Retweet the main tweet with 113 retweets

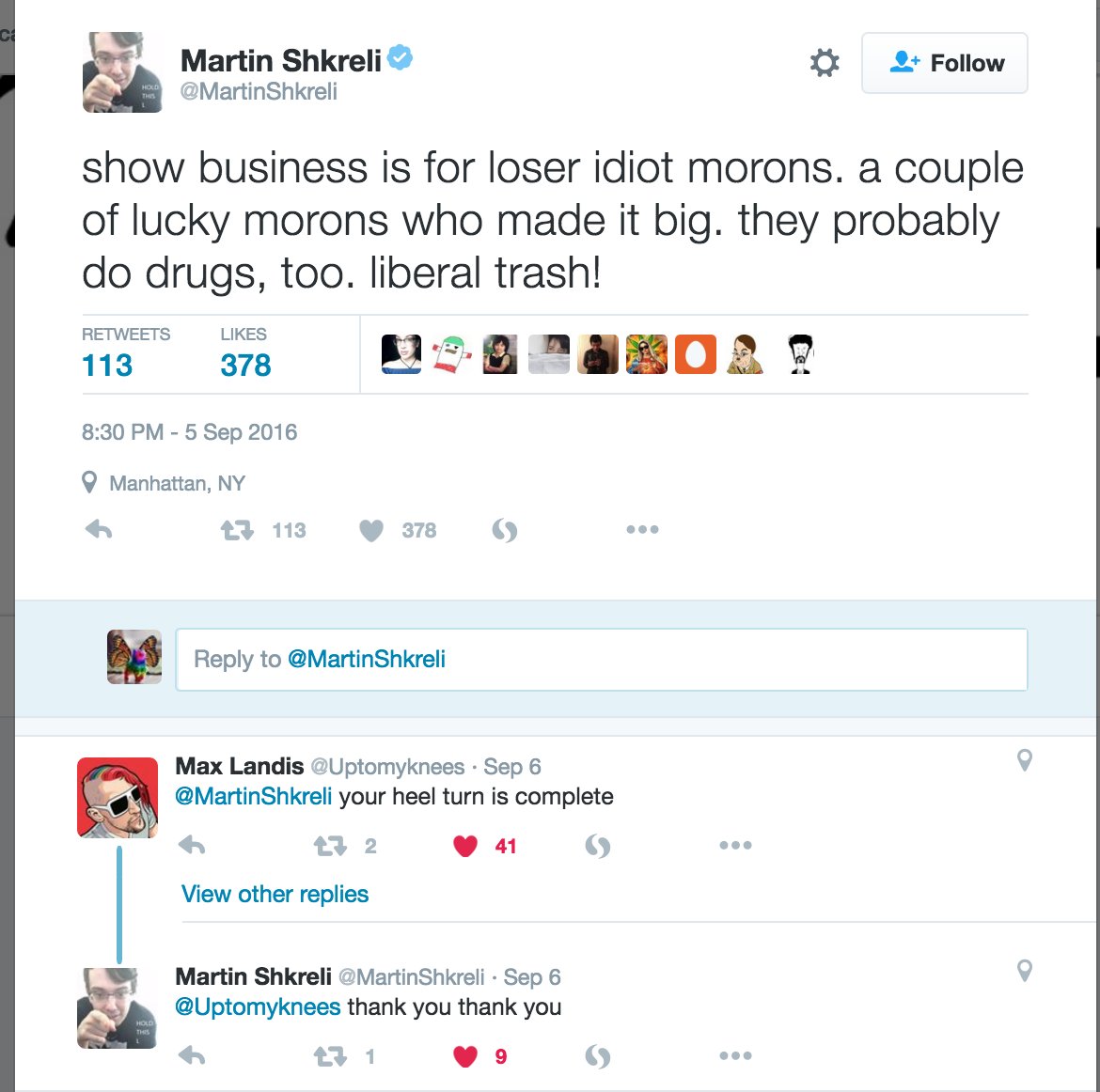237,530
